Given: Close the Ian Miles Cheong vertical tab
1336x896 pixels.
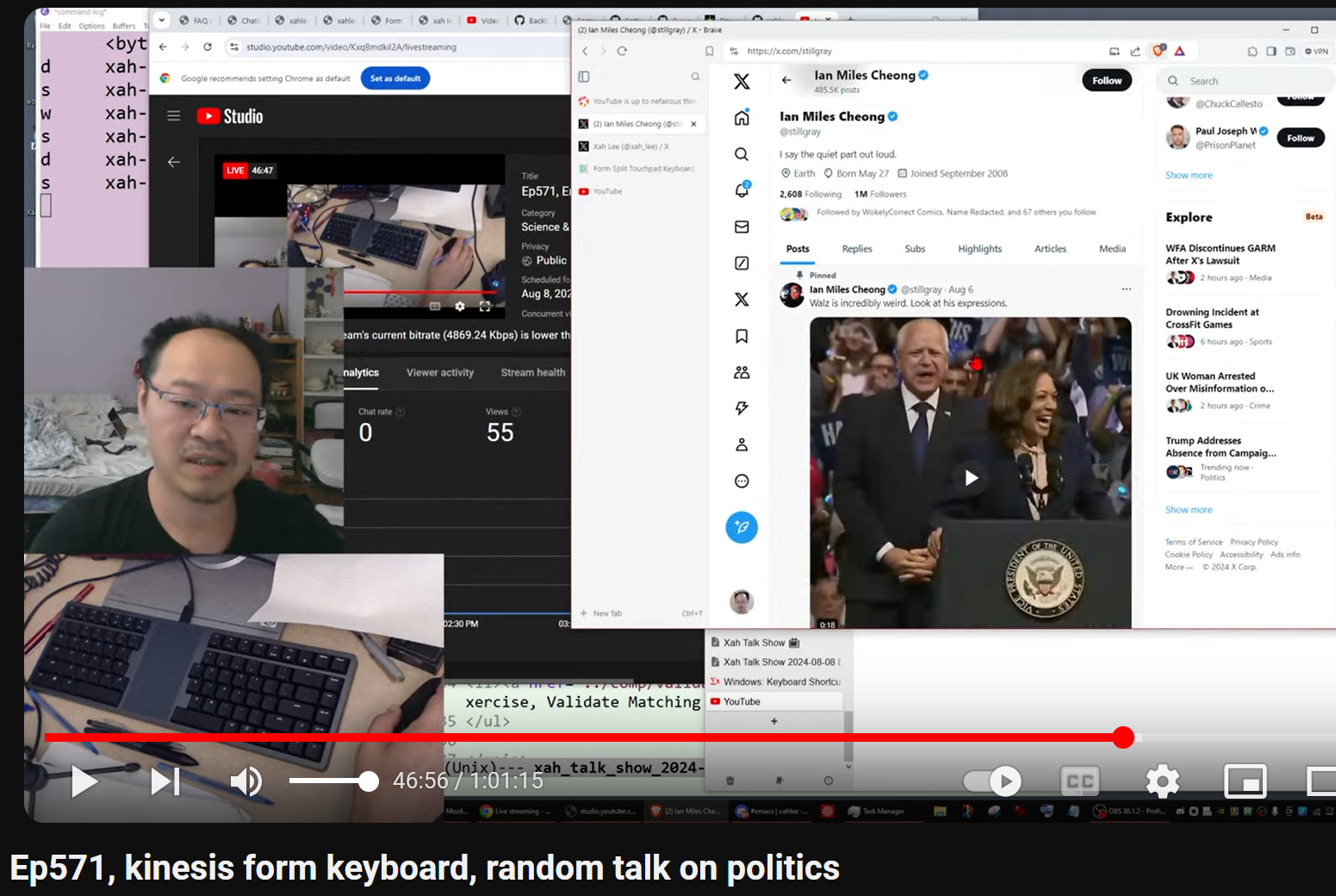Looking at the screenshot, I should click(x=693, y=124).
